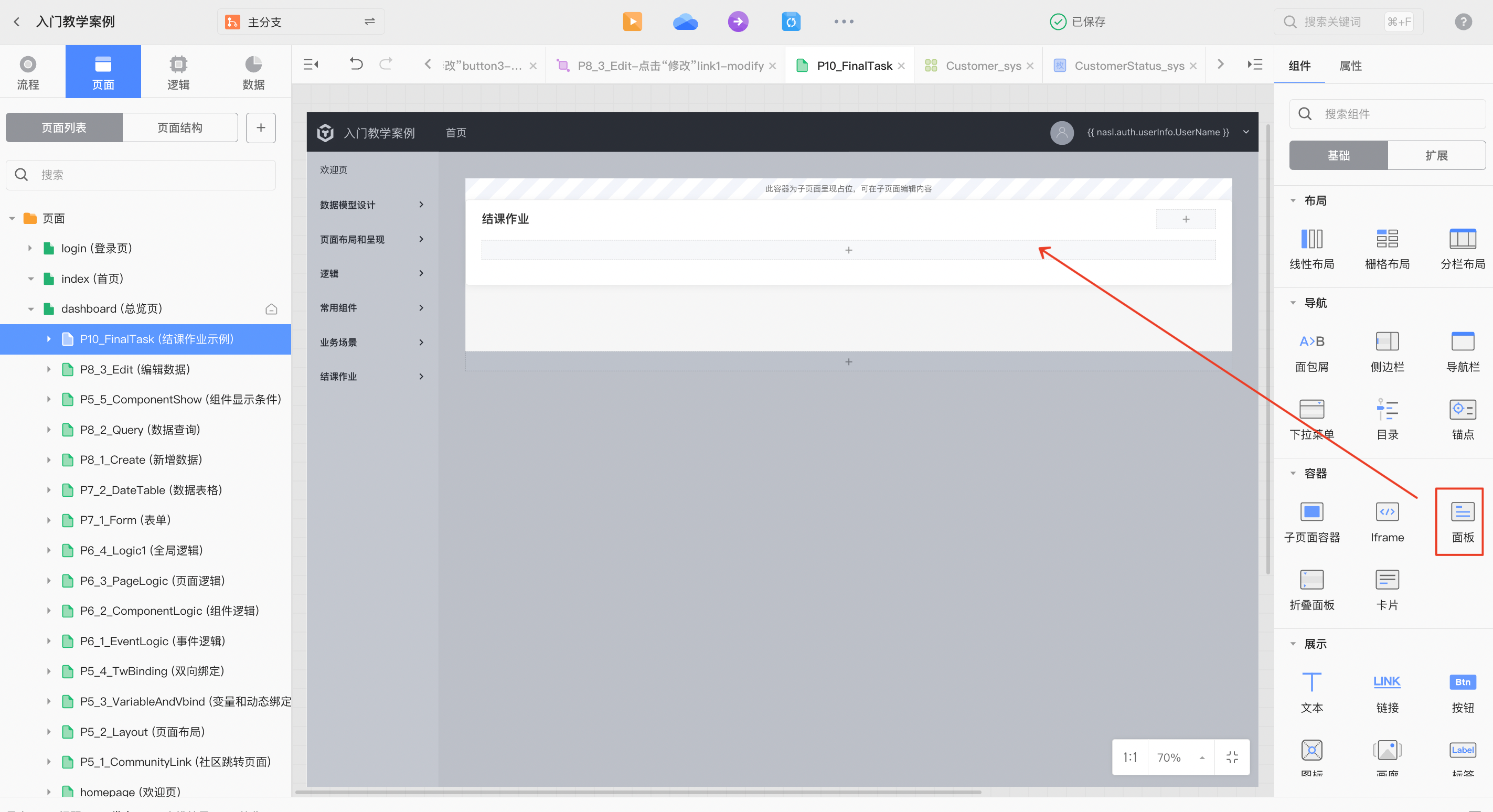Click the 搜索组件 search field

tap(1387, 114)
